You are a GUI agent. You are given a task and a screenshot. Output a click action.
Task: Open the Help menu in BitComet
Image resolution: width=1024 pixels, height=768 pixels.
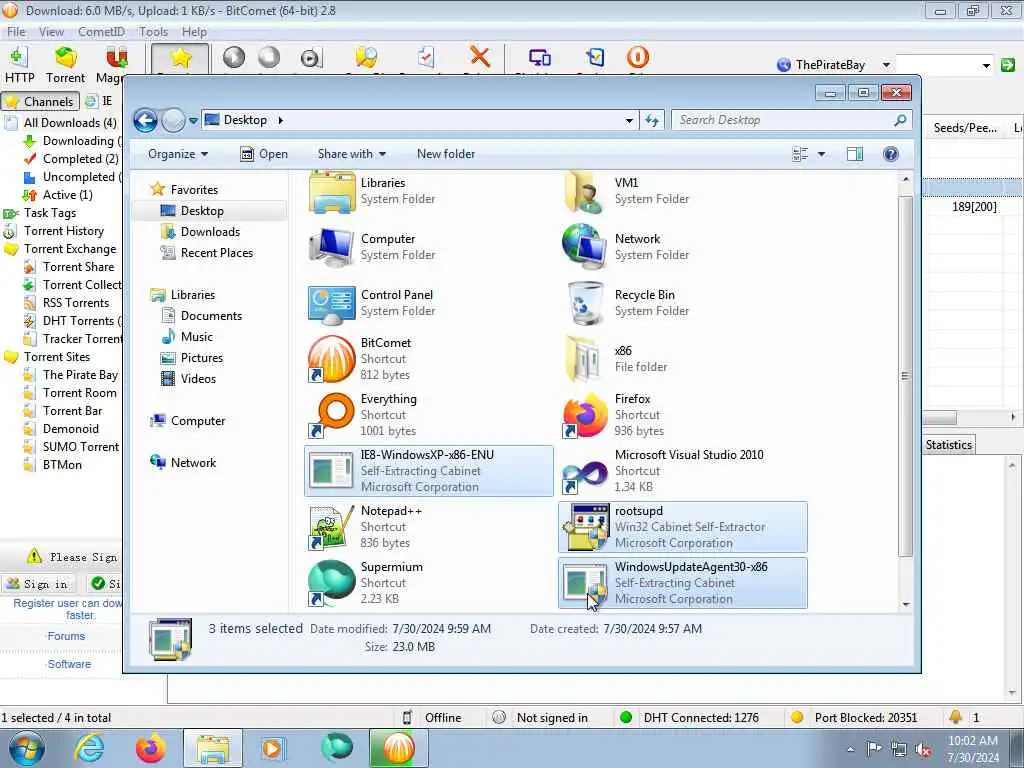point(194,31)
